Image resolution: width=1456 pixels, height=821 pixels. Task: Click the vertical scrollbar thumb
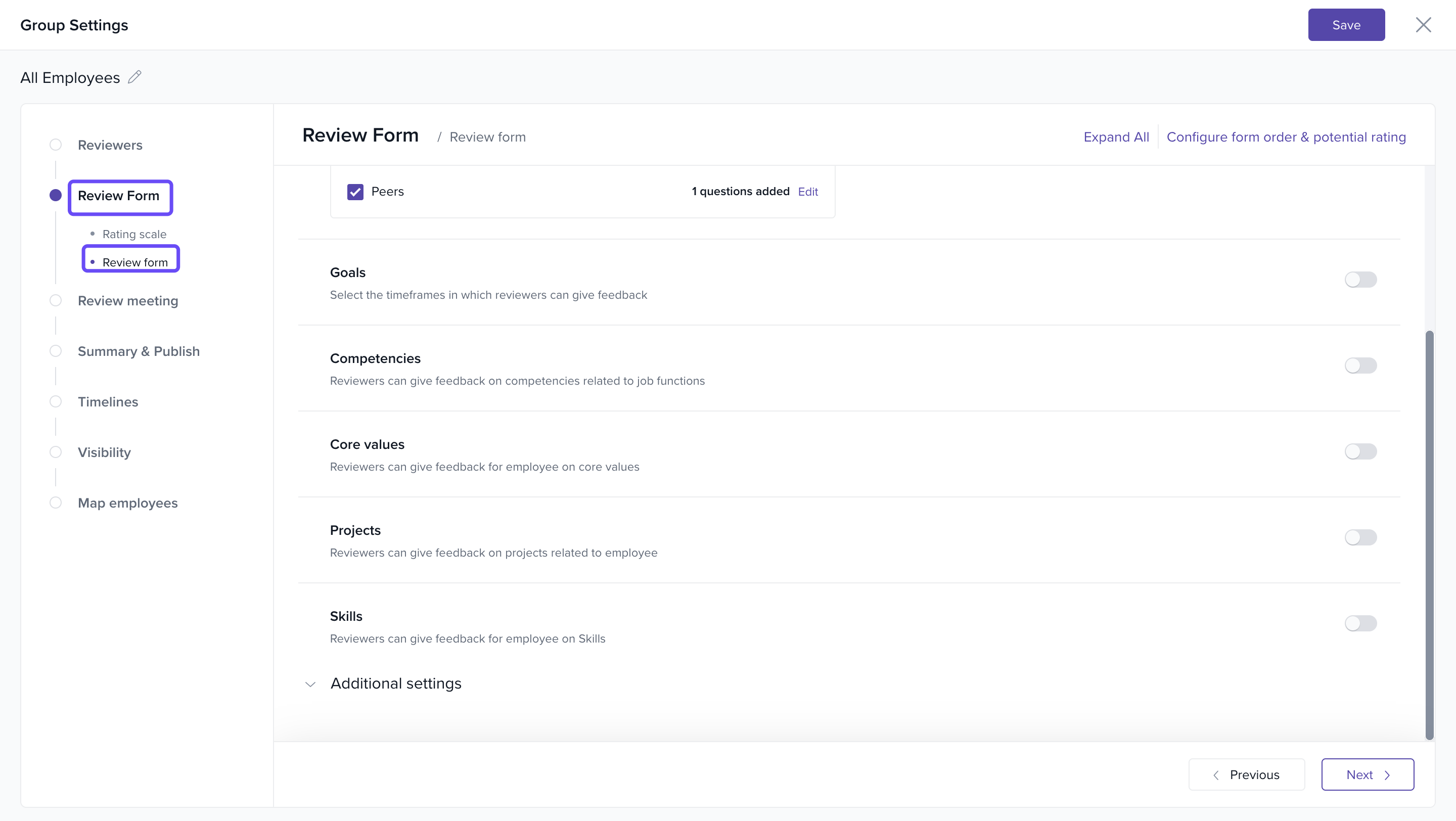(x=1429, y=534)
